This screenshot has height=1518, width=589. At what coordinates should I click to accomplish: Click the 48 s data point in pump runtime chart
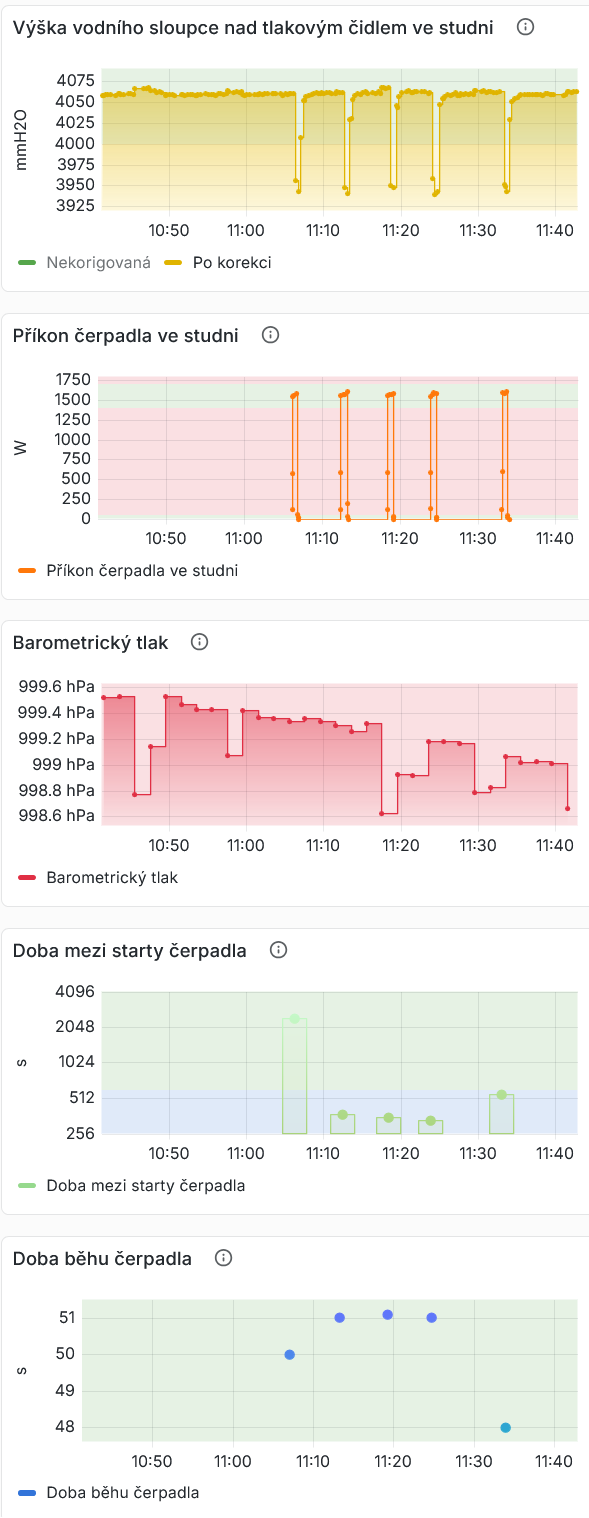point(506,1428)
